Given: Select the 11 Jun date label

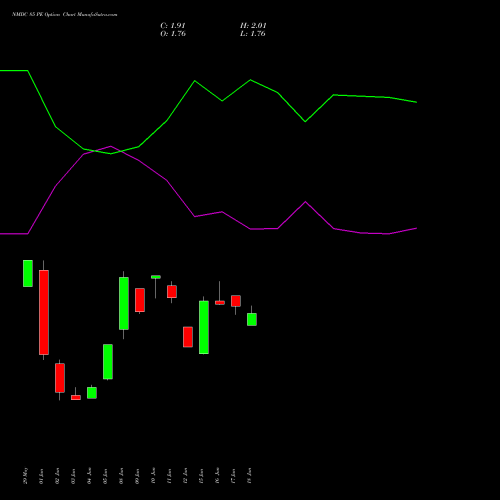Looking at the screenshot, I should pos(170,476).
